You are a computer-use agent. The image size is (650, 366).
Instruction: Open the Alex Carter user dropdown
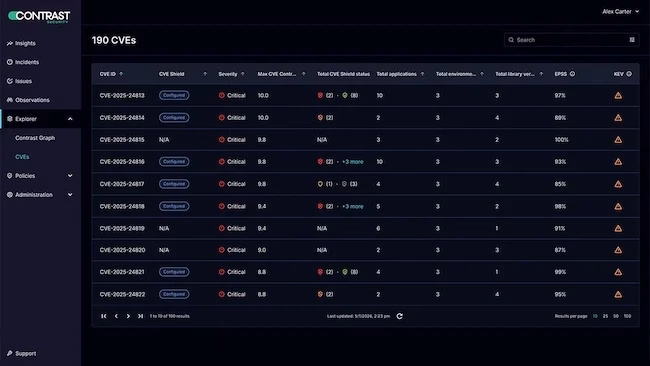[x=620, y=12]
